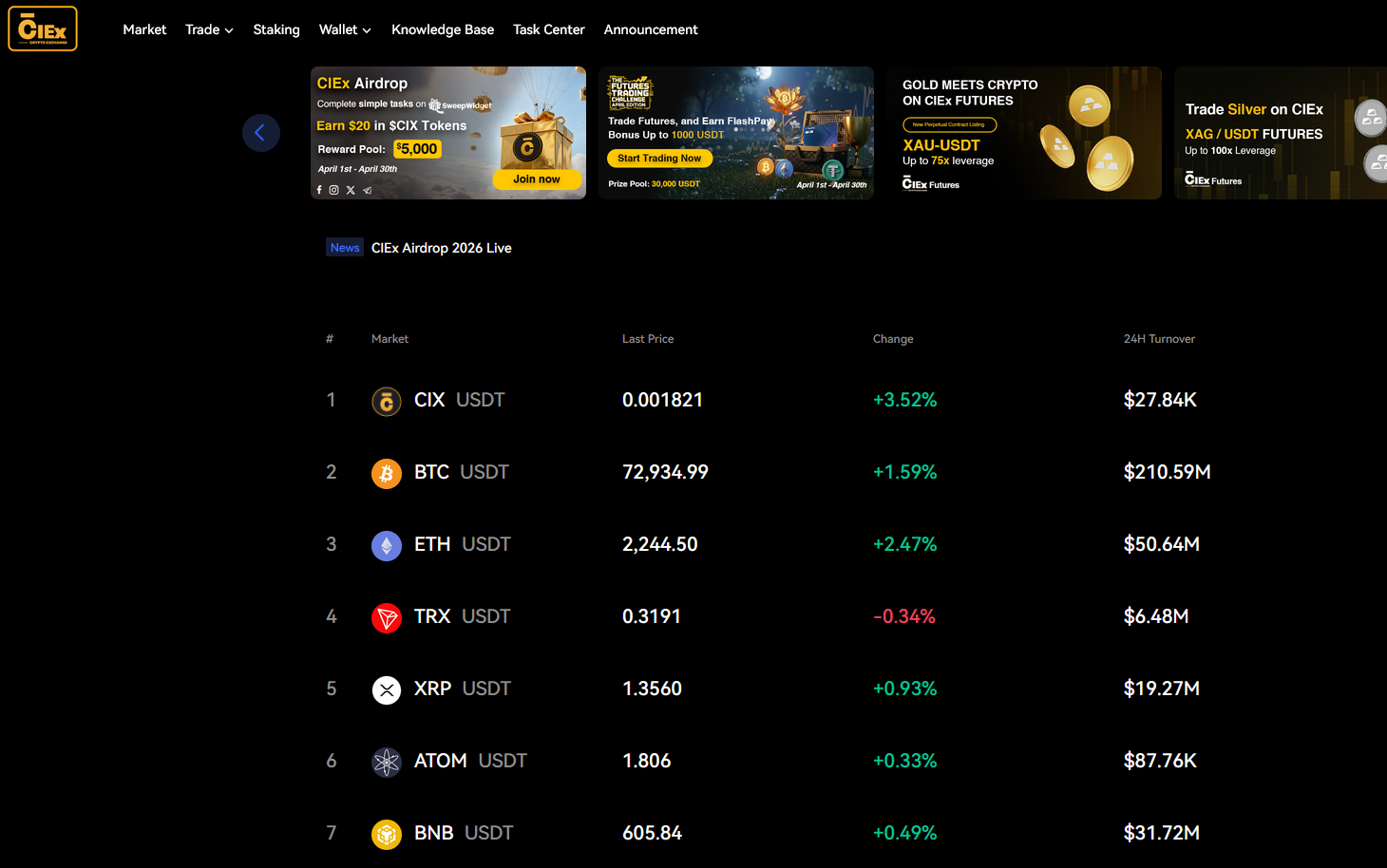Viewport: 1387px width, 868px height.
Task: Click the XRP coin icon
Action: point(386,689)
